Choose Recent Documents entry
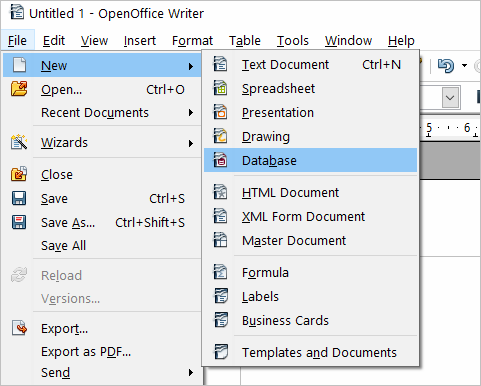This screenshot has height=386, width=481. (x=102, y=113)
